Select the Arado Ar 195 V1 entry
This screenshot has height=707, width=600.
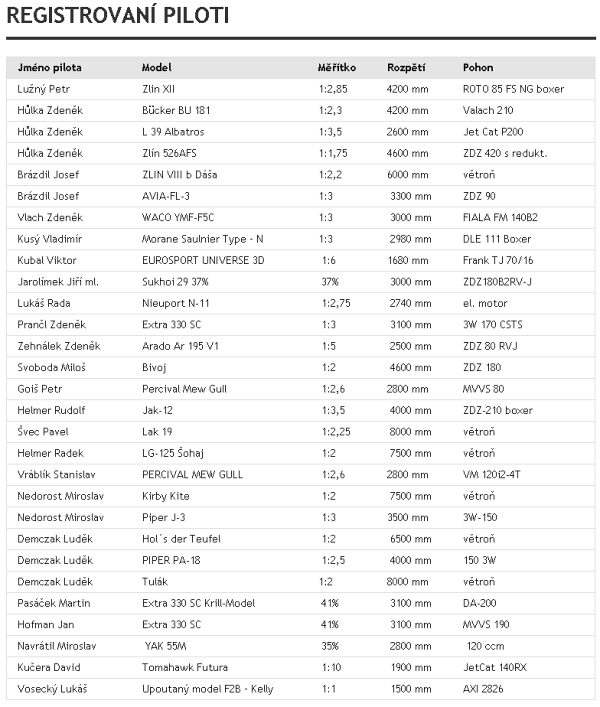[x=180, y=346]
